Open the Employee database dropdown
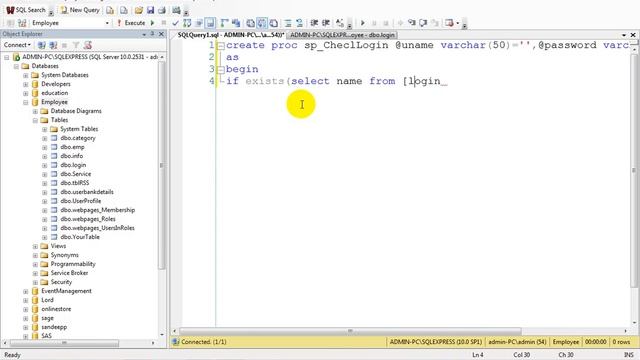The width and height of the screenshot is (640, 360). [107, 23]
